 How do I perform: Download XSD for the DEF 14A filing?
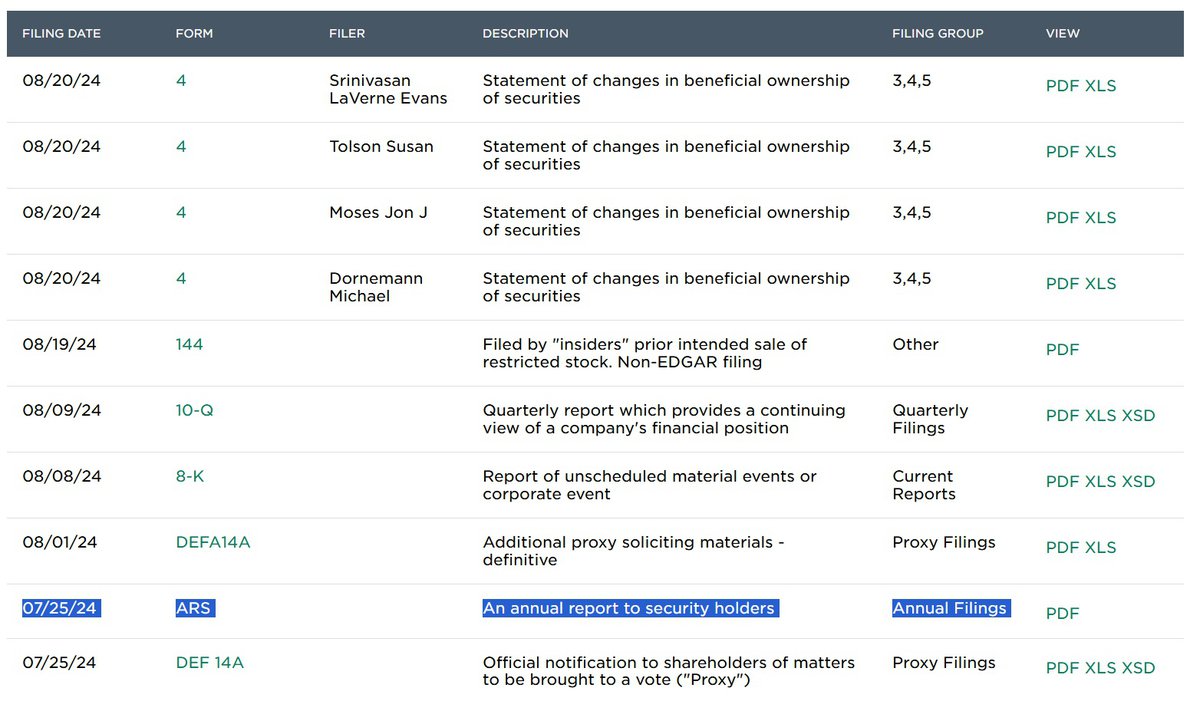pyautogui.click(x=1138, y=668)
